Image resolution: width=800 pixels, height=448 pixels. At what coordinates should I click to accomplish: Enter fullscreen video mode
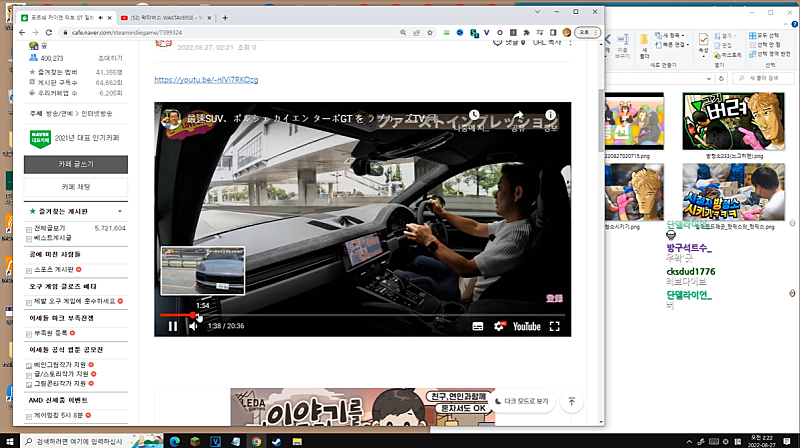554,326
